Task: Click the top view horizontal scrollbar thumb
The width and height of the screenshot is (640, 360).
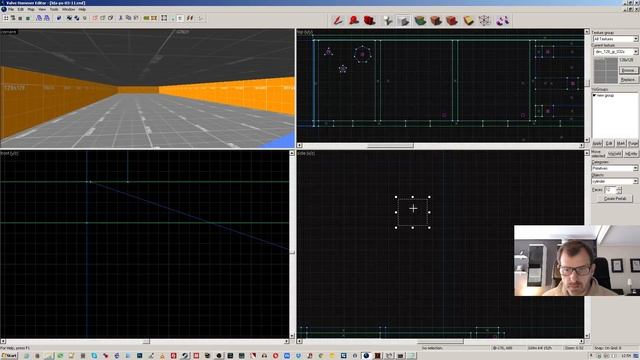Action: tap(390, 145)
